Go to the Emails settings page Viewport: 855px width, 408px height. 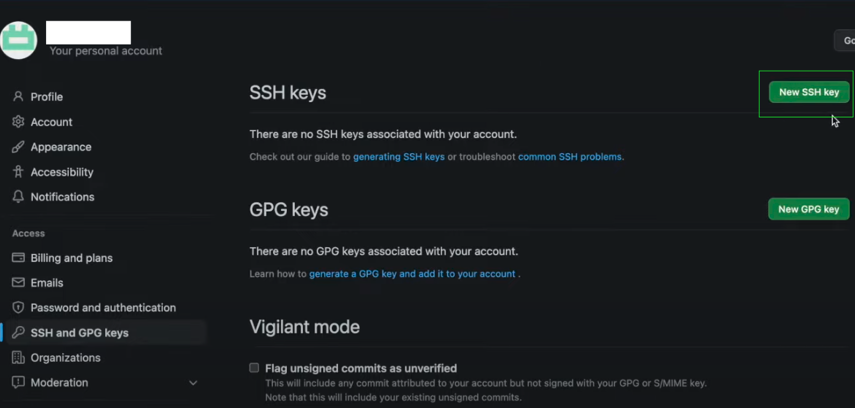click(x=47, y=283)
